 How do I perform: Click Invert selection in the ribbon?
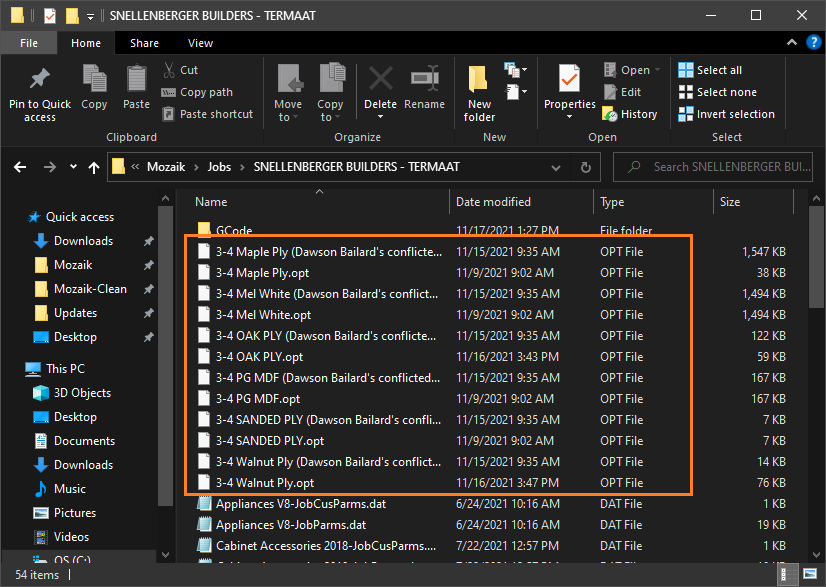(726, 114)
